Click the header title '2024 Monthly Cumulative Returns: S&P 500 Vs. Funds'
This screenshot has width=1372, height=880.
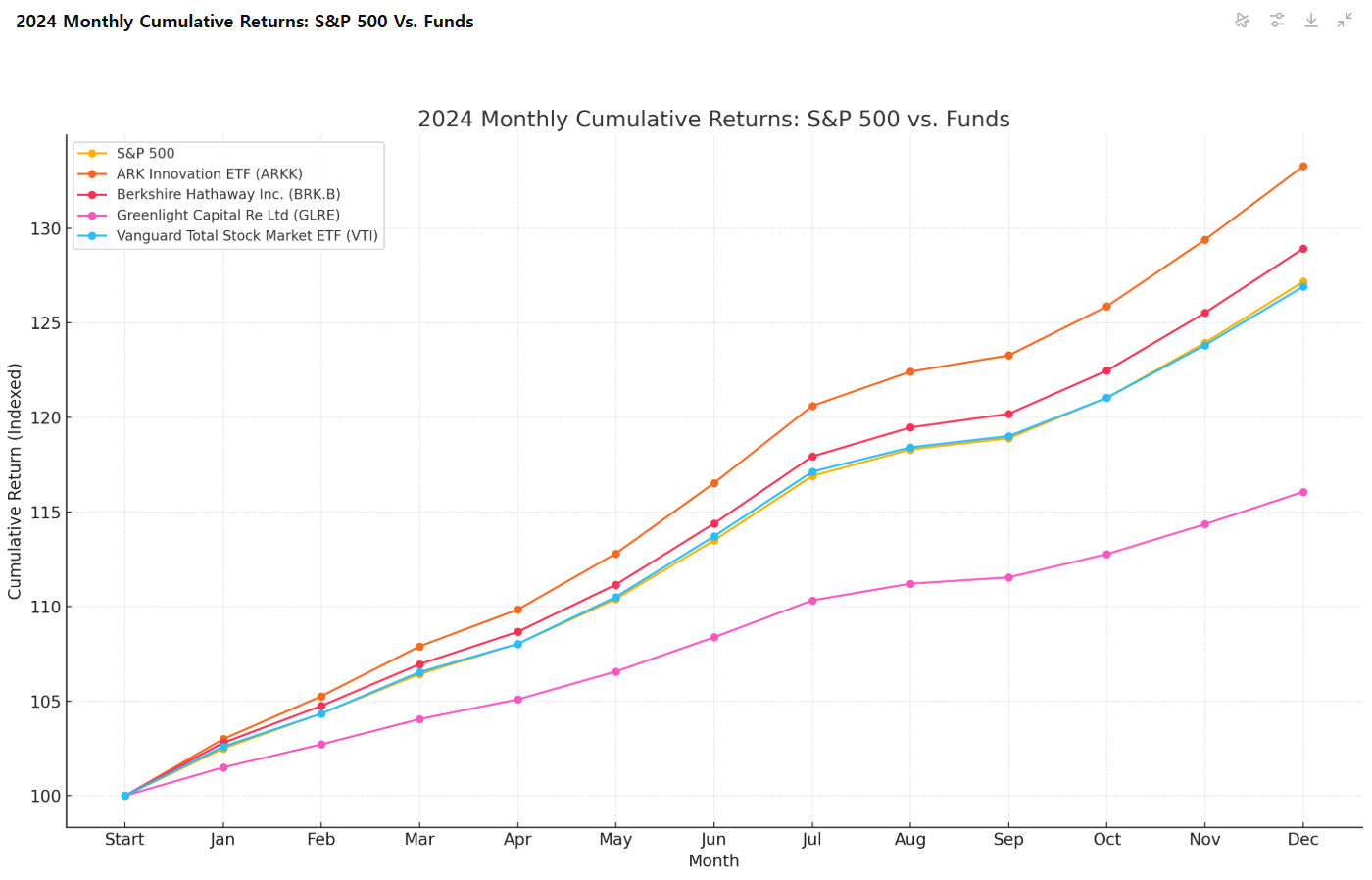[245, 22]
